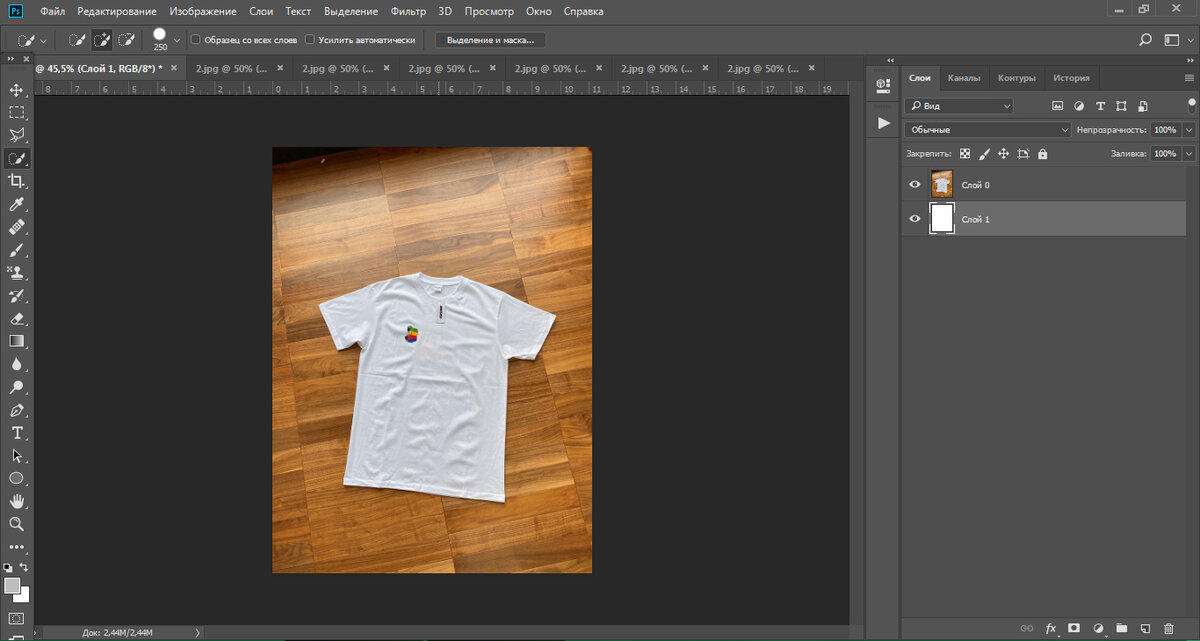This screenshot has width=1200, height=641.
Task: Select the Crop tool
Action: pyautogui.click(x=17, y=181)
